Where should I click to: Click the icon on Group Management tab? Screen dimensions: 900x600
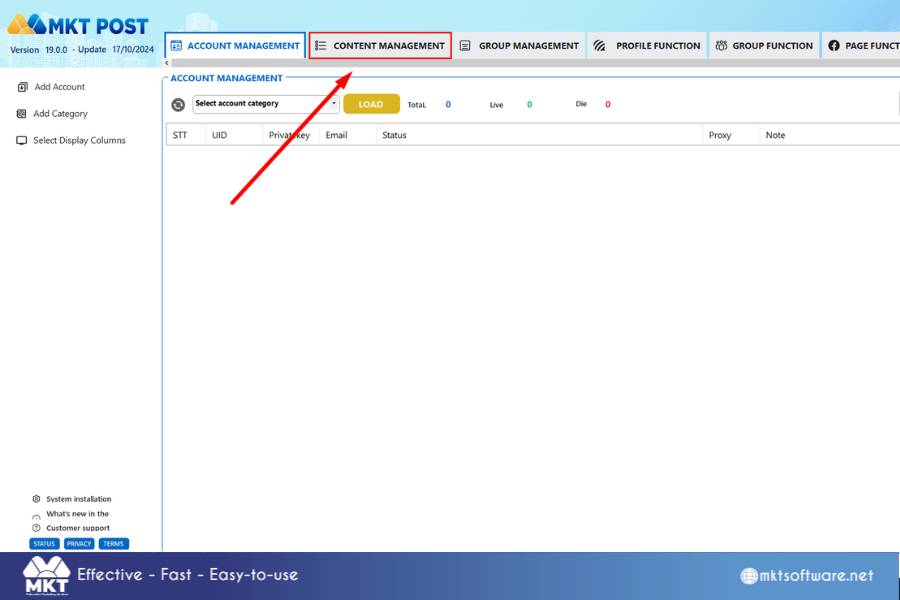[465, 45]
